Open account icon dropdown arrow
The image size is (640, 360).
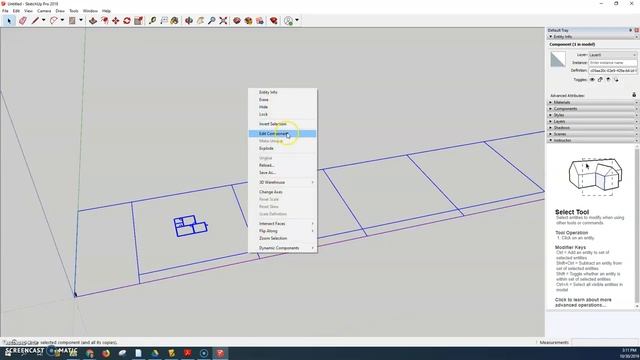297,20
